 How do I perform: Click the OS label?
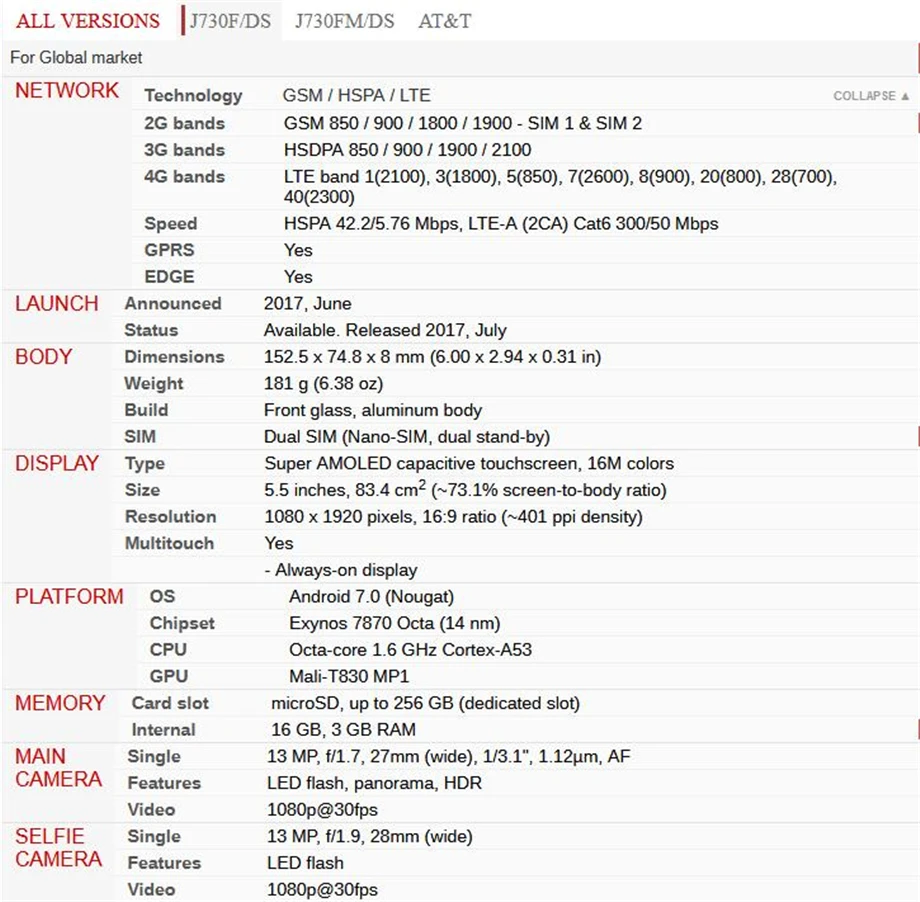coord(162,596)
